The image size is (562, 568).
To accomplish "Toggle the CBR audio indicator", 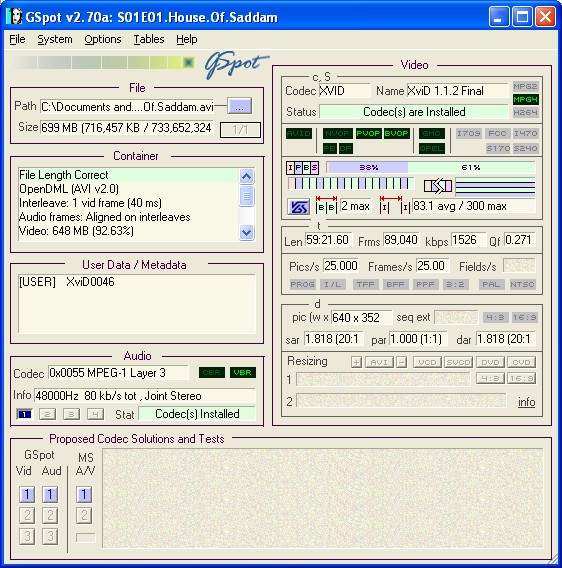I will 212,372.
